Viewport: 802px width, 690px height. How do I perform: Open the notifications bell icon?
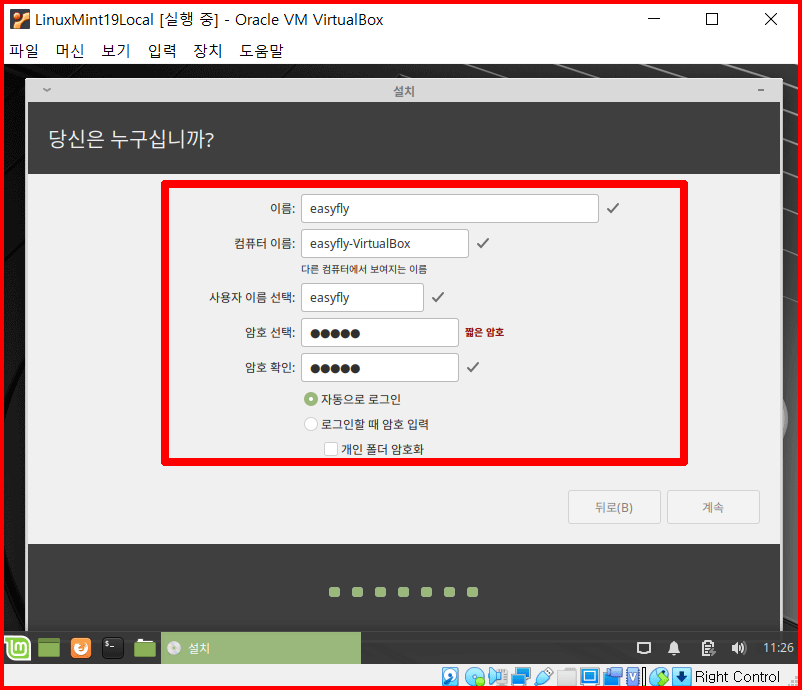[x=674, y=648]
